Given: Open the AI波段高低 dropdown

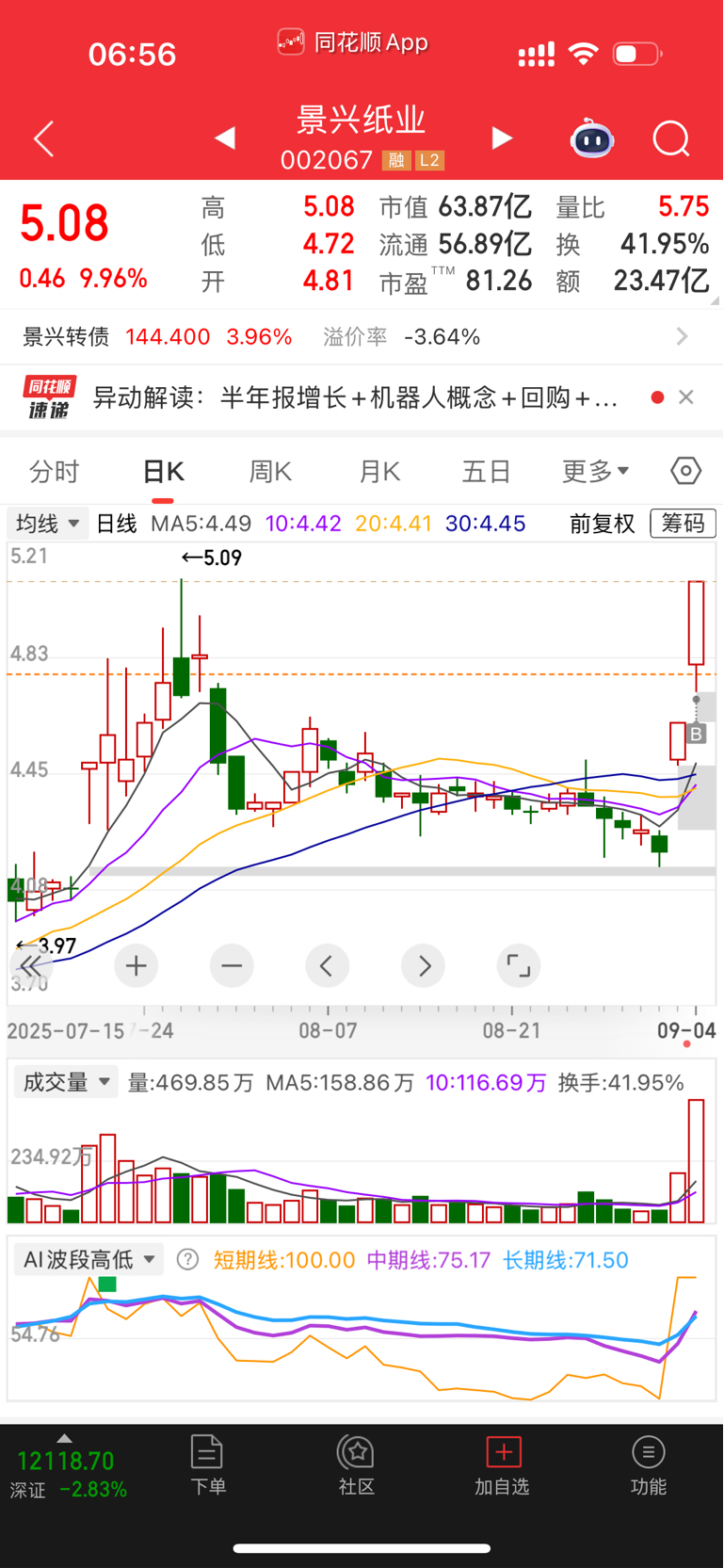Looking at the screenshot, I should (88, 1259).
